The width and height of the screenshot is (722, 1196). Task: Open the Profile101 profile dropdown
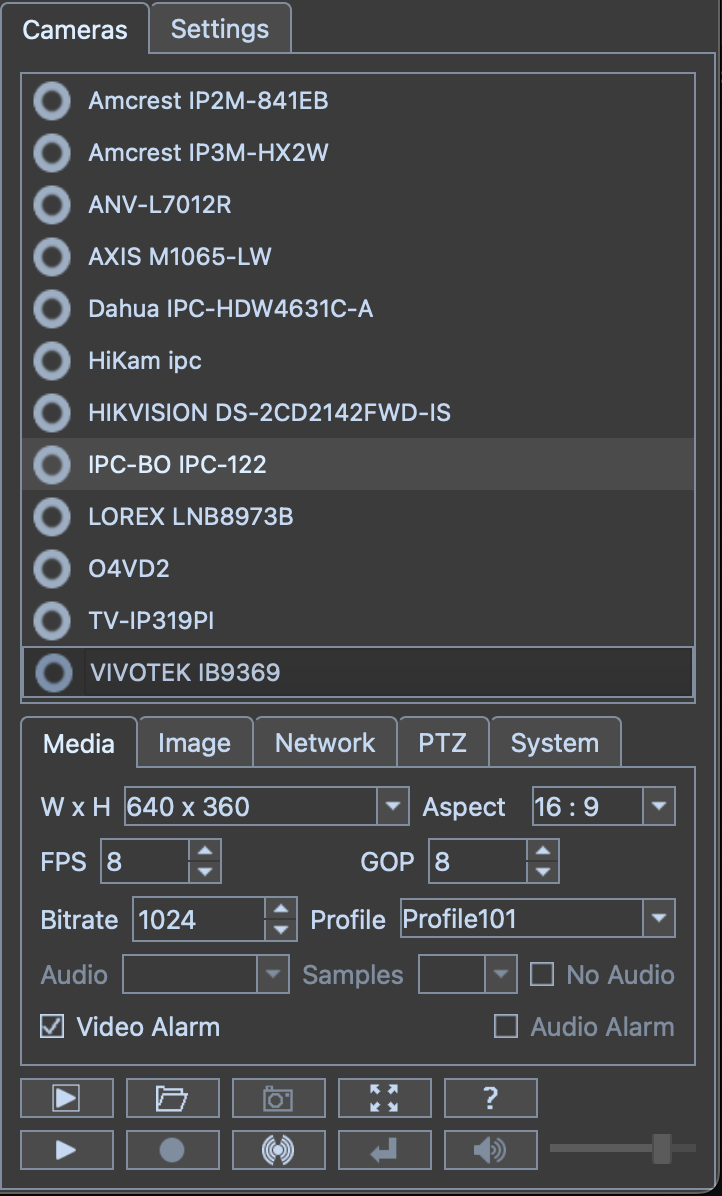[x=658, y=918]
